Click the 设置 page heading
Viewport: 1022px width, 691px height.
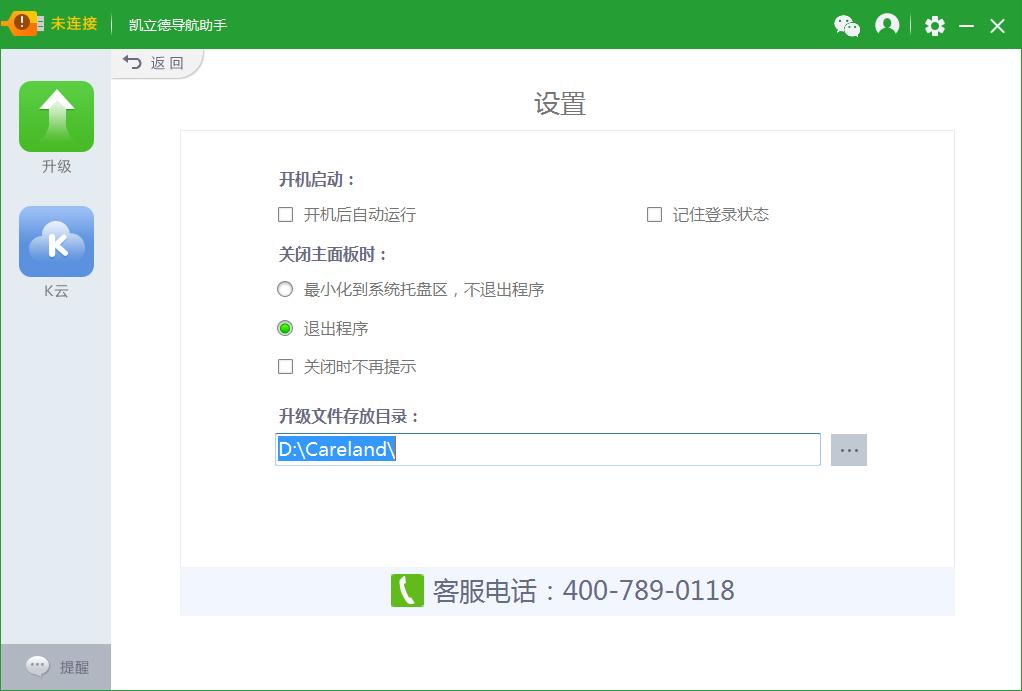point(560,104)
